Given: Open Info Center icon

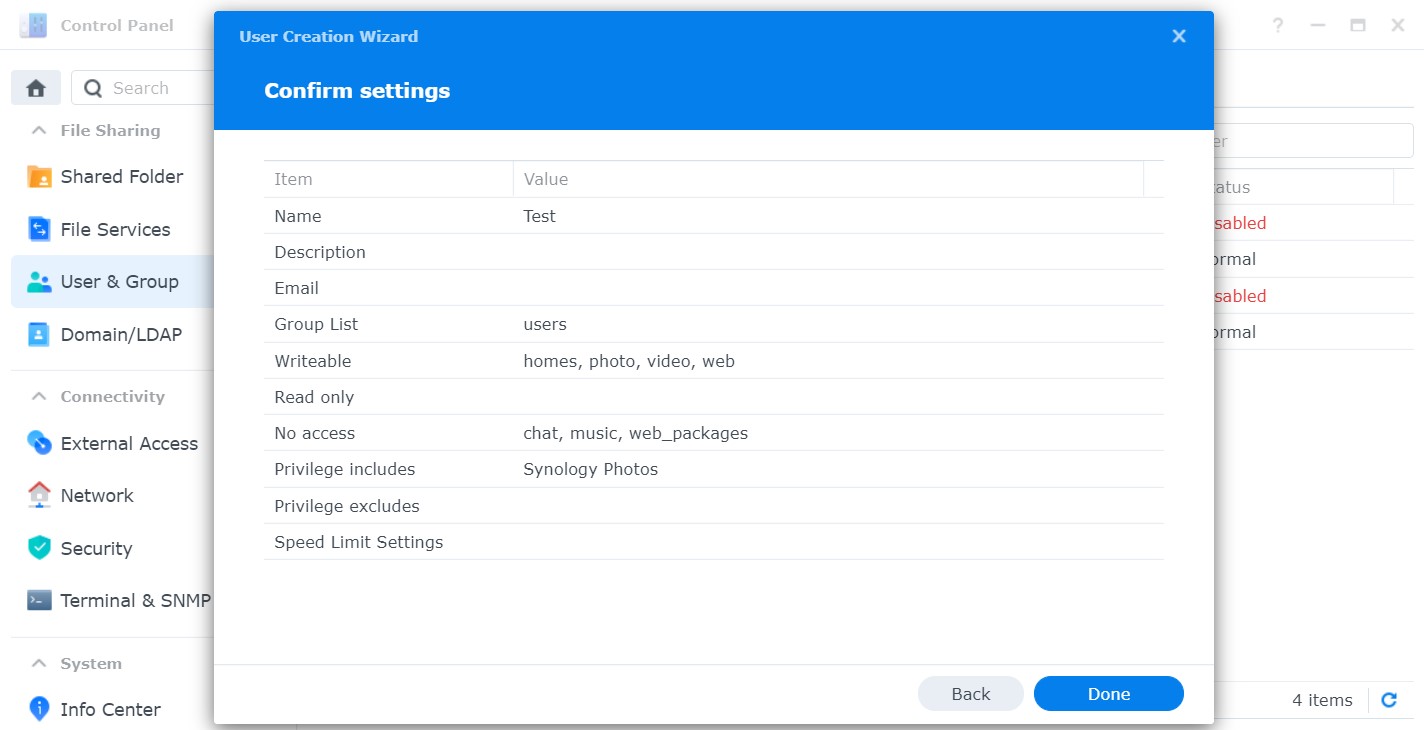Looking at the screenshot, I should pos(39,709).
